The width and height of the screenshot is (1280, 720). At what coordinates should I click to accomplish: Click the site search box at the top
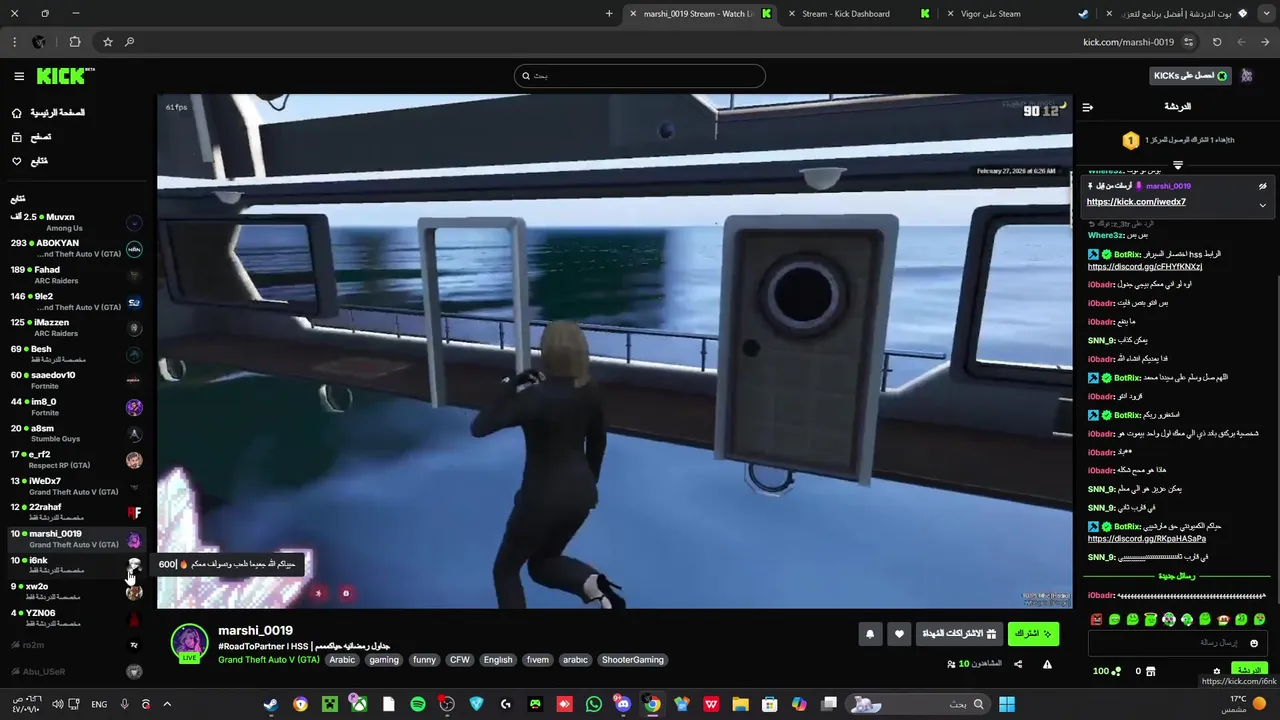click(x=640, y=76)
